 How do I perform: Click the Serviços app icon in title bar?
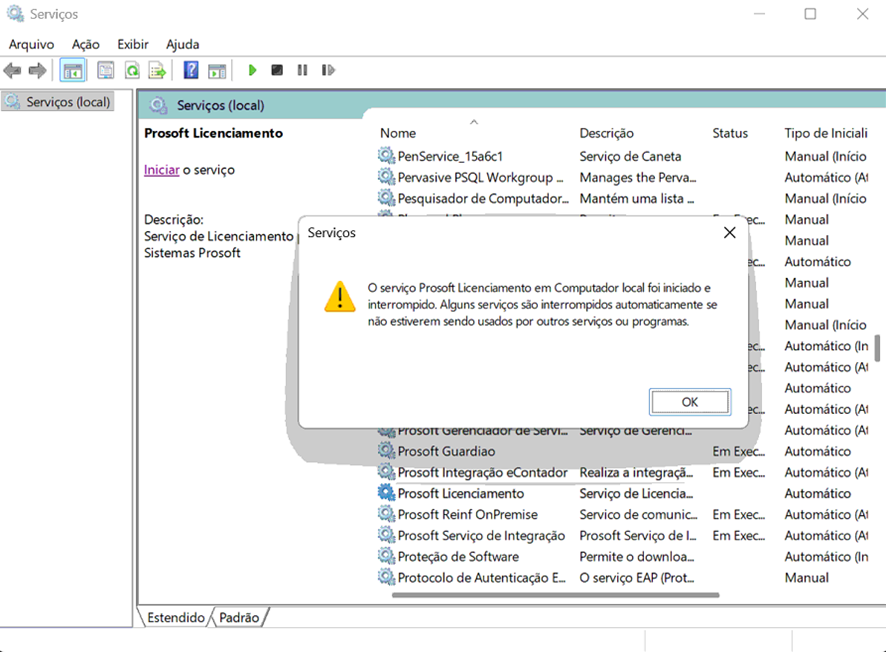point(15,14)
